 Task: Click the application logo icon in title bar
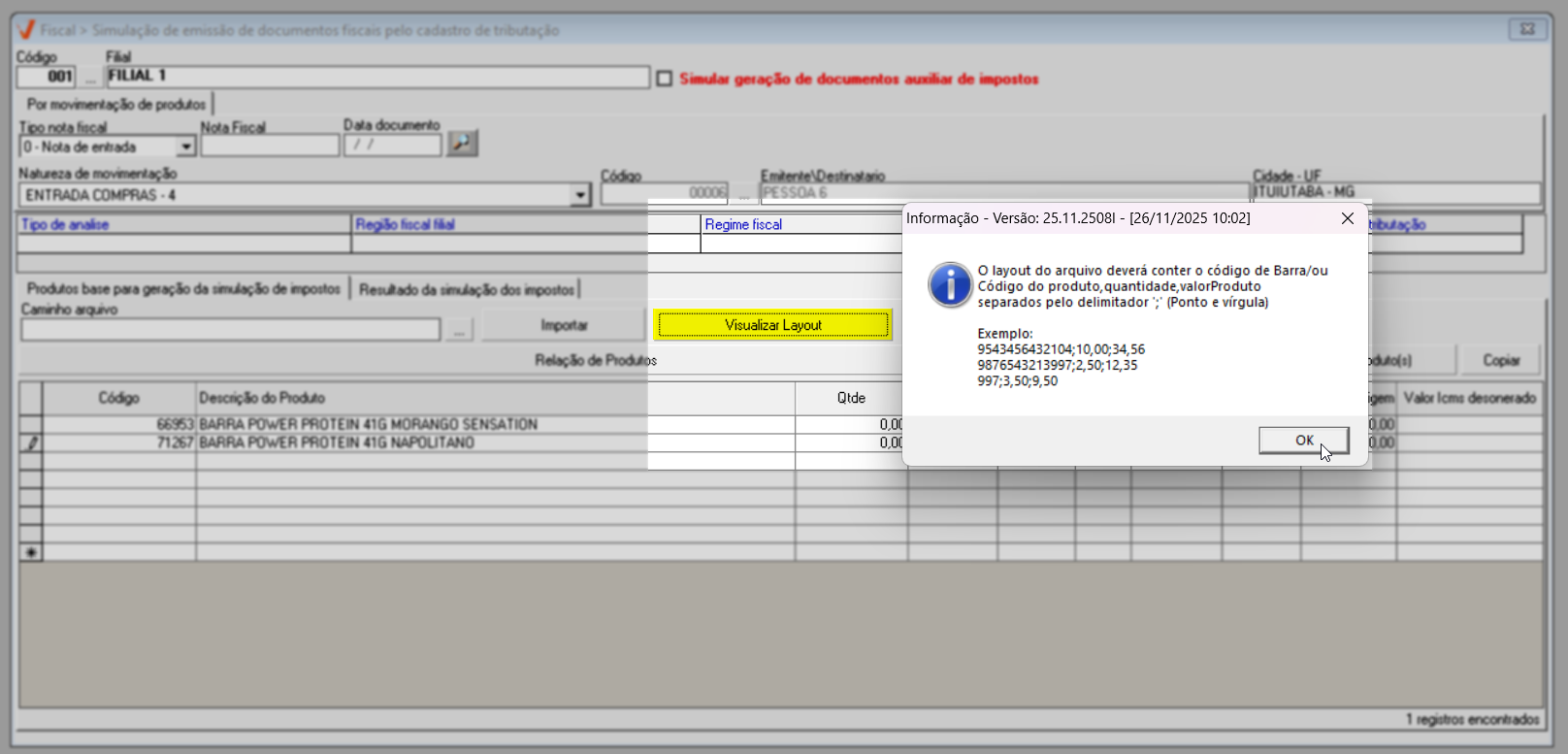click(26, 30)
